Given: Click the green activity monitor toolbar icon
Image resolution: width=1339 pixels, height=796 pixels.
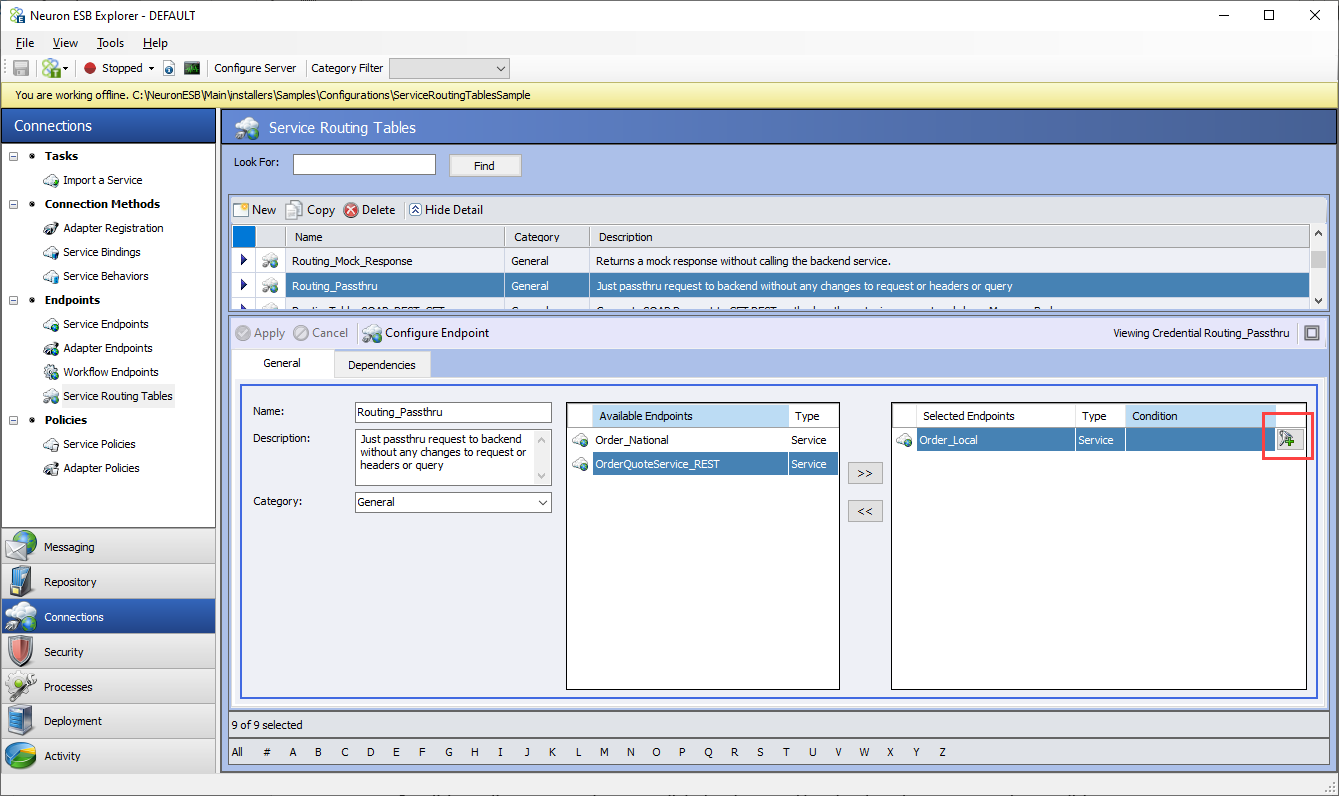Looking at the screenshot, I should [192, 68].
